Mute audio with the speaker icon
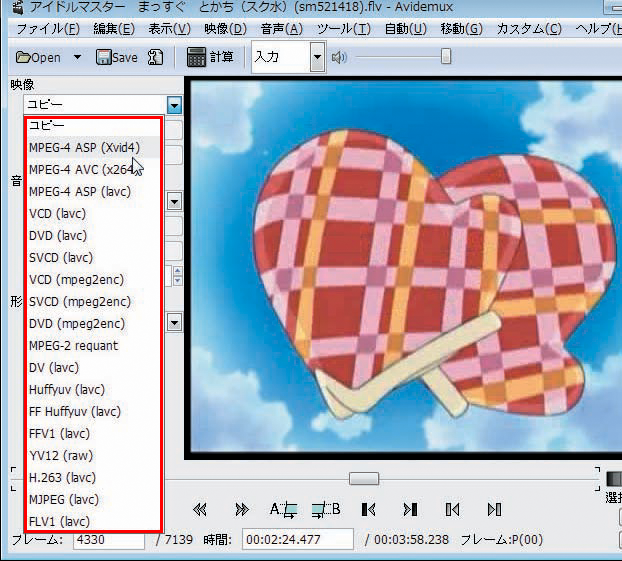Image resolution: width=622 pixels, height=561 pixels. (x=339, y=58)
